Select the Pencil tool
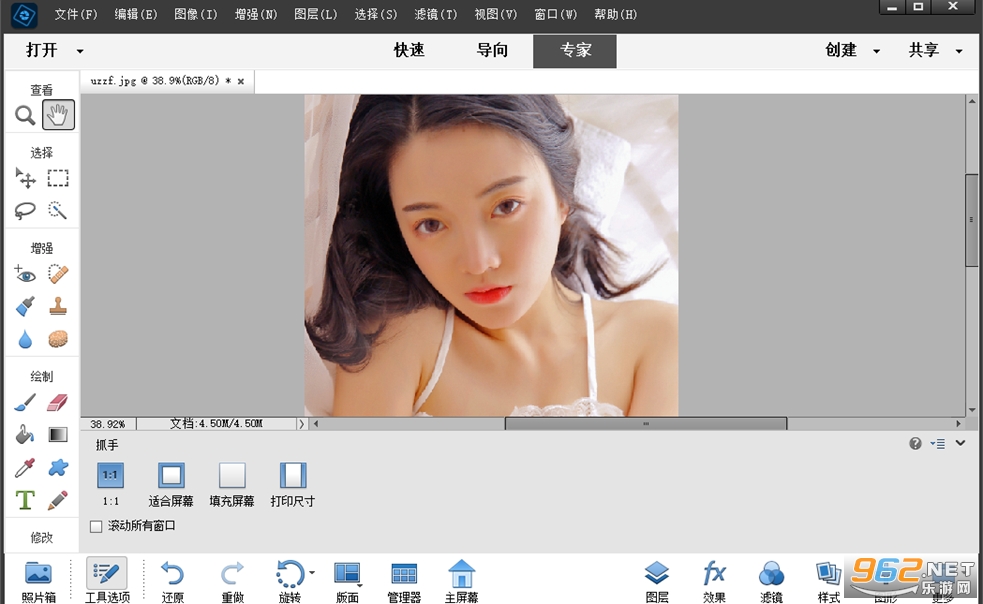 coord(58,500)
